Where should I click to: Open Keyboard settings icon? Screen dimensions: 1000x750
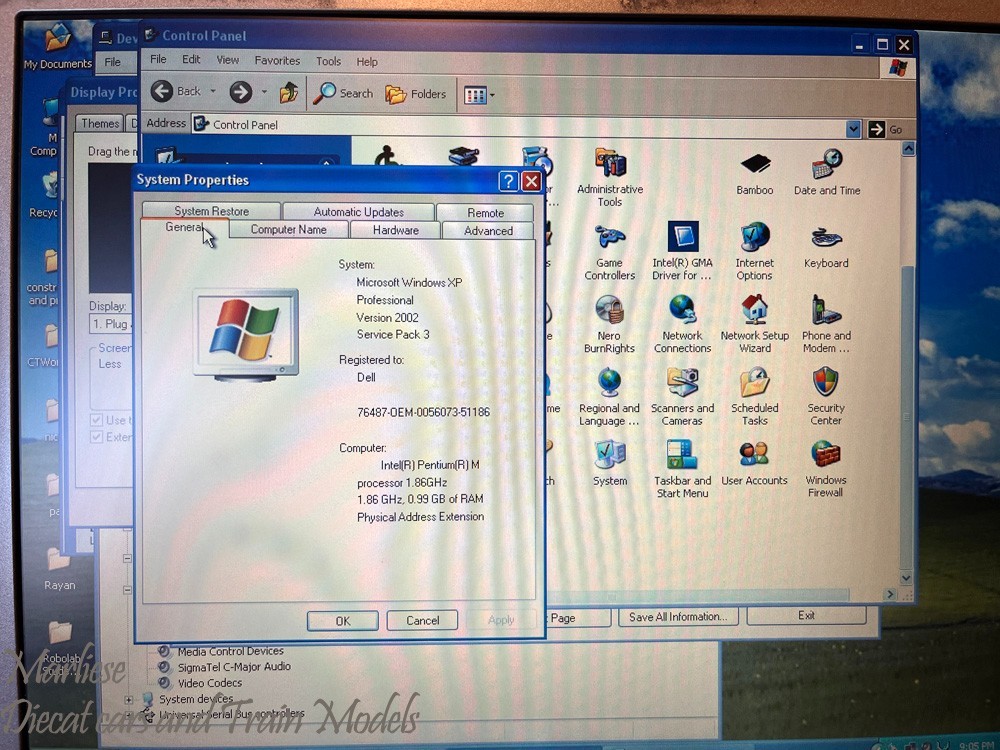(826, 246)
